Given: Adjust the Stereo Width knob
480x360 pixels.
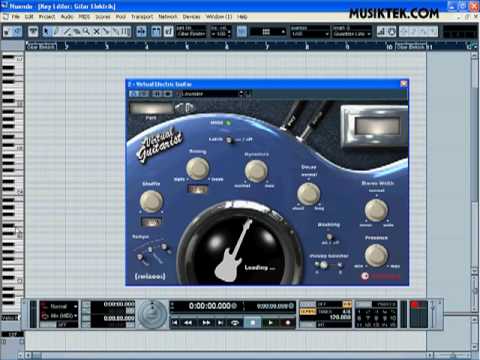Looking at the screenshot, I should [x=376, y=210].
